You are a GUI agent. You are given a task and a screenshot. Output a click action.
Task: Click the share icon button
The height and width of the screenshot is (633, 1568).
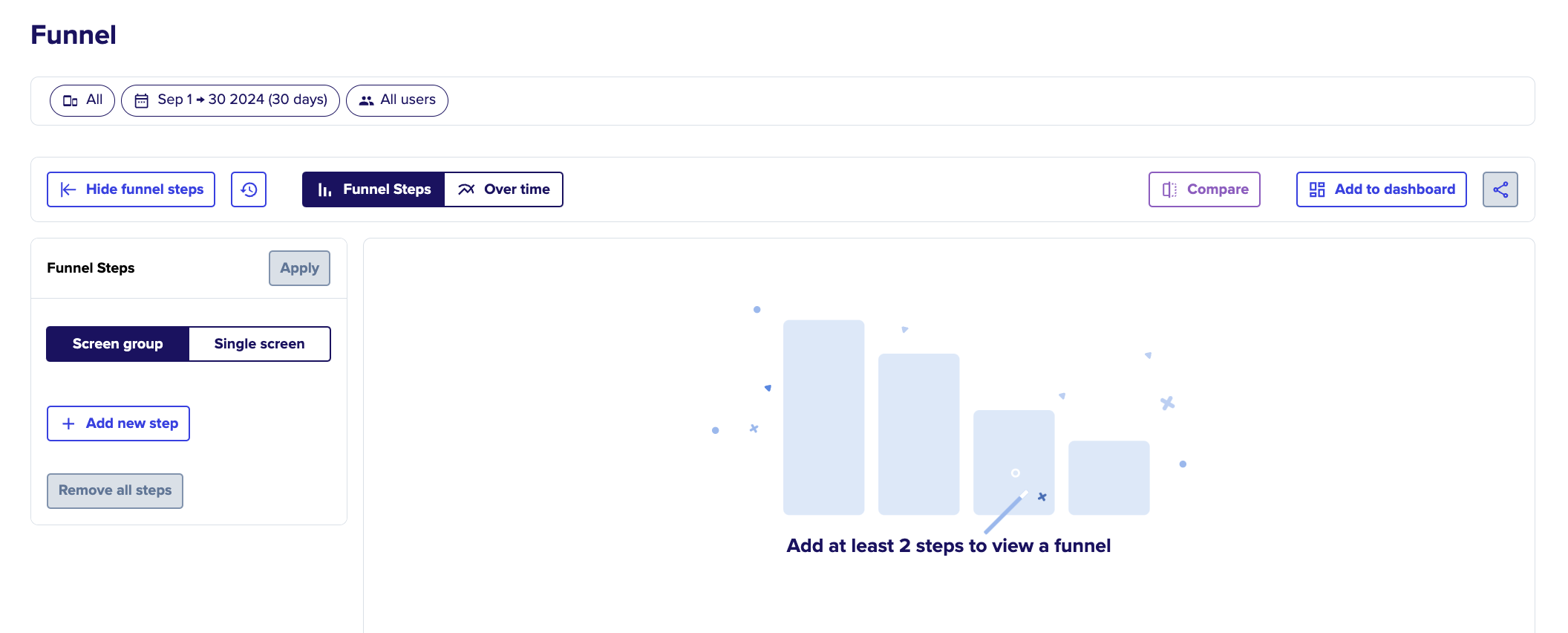pos(1500,189)
